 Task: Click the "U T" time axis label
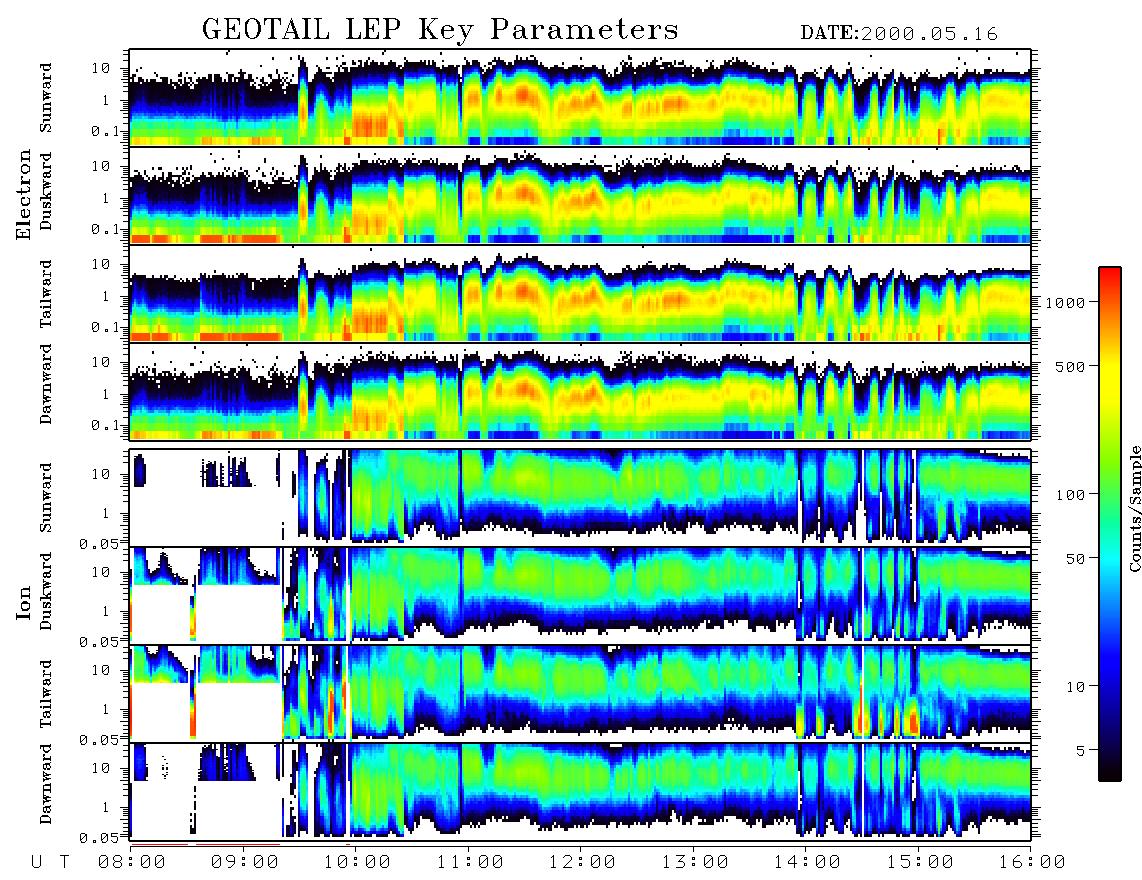pyautogui.click(x=50, y=863)
